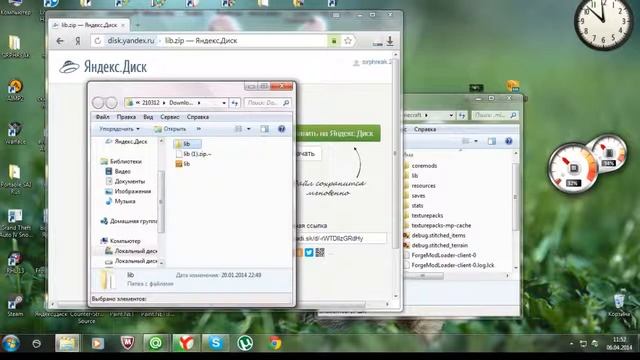Open the Правка menu
This screenshot has height=360, width=640.
pyautogui.click(x=126, y=117)
